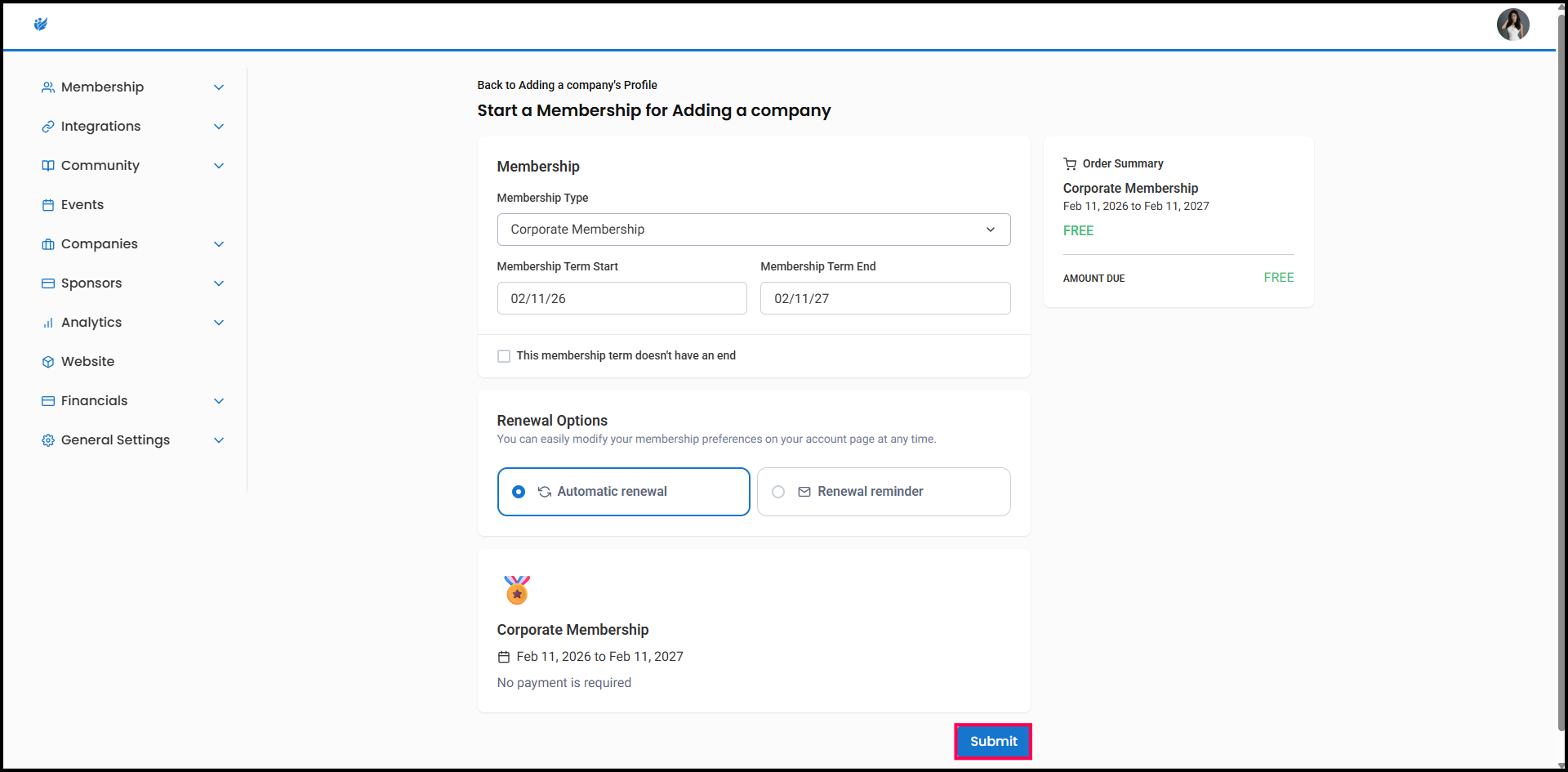Click the app logo in the top-left corner
Viewport: 1568px width, 772px height.
pos(41,25)
